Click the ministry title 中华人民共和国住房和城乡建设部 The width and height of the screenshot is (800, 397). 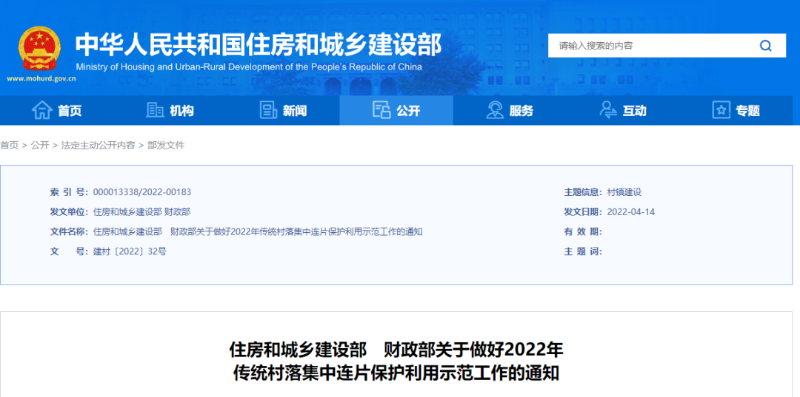pos(259,45)
